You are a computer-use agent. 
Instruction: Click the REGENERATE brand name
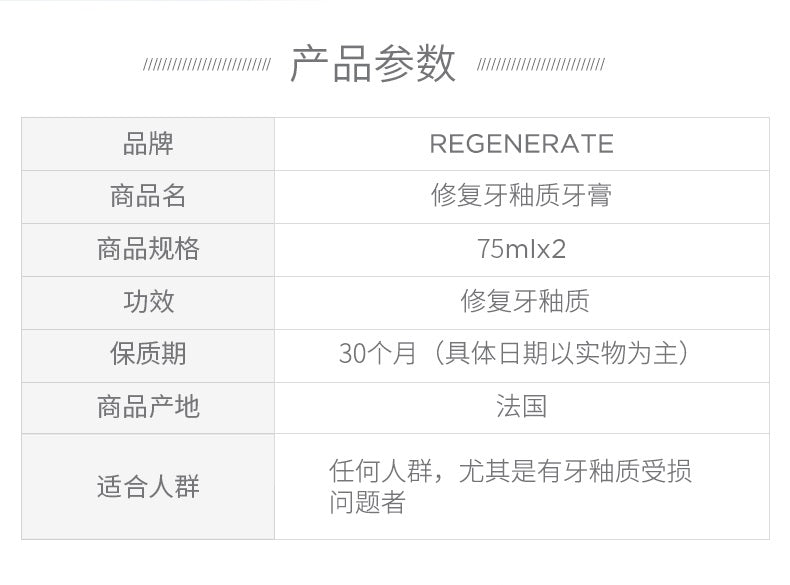[521, 144]
